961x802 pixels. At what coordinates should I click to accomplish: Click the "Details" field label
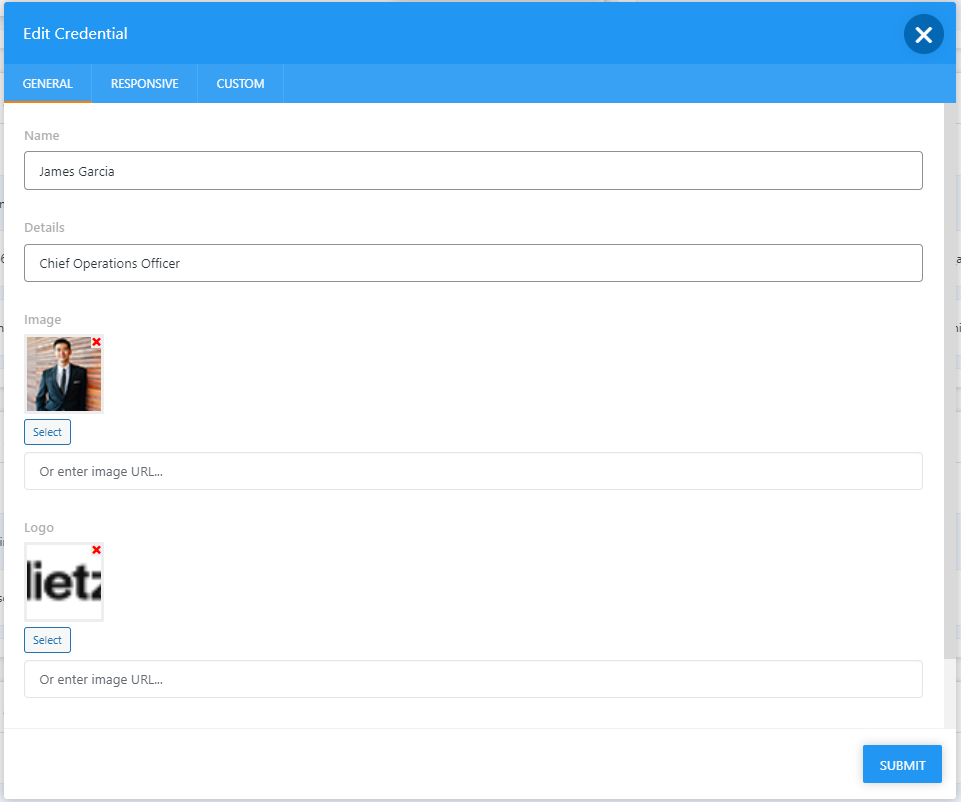pos(44,227)
